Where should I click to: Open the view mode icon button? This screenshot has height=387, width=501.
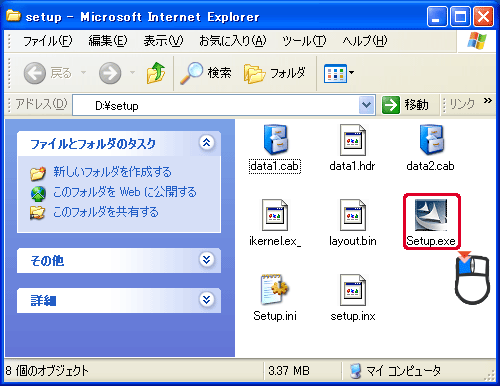[x=335, y=73]
